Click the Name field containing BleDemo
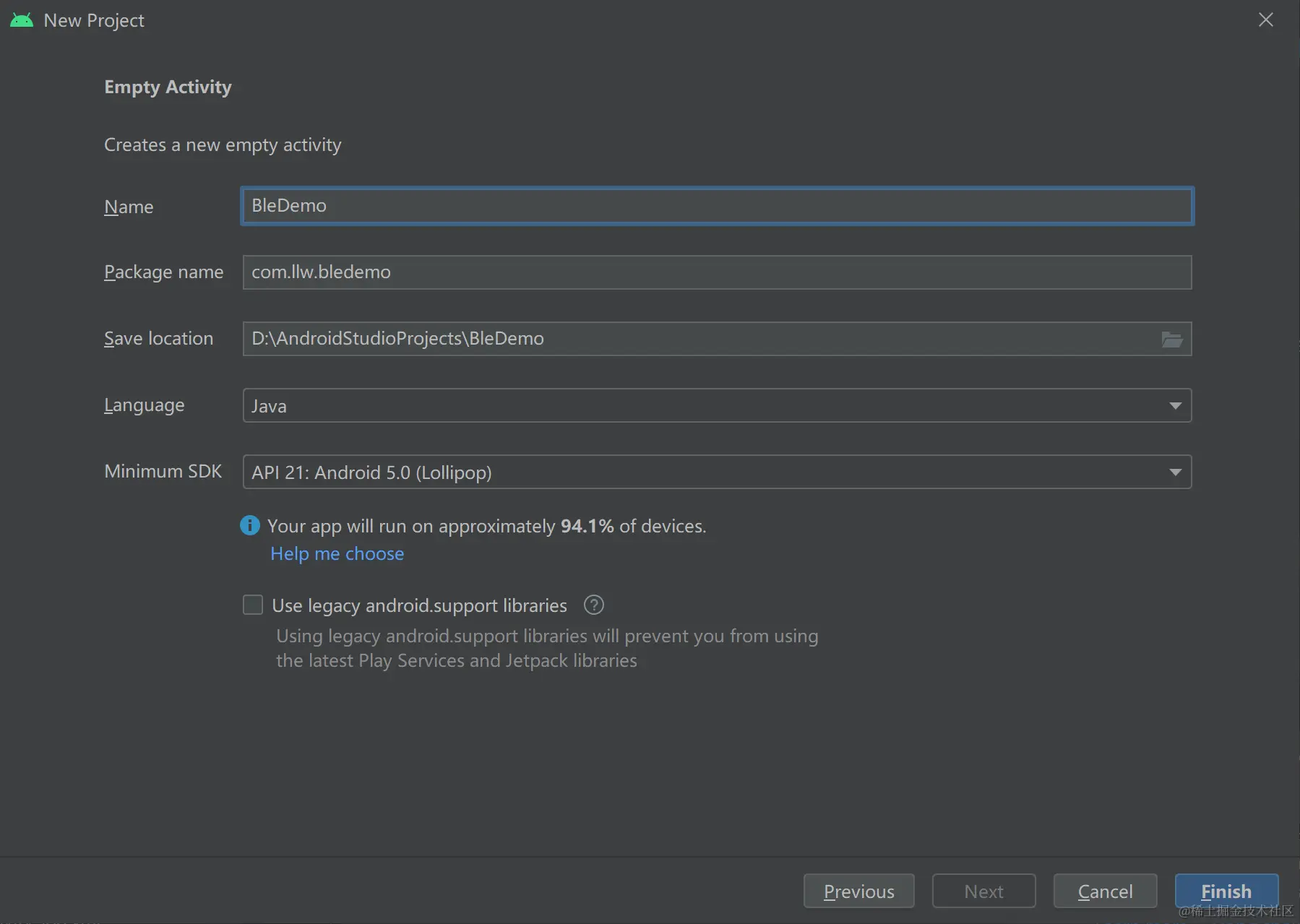The image size is (1300, 924). [x=717, y=206]
